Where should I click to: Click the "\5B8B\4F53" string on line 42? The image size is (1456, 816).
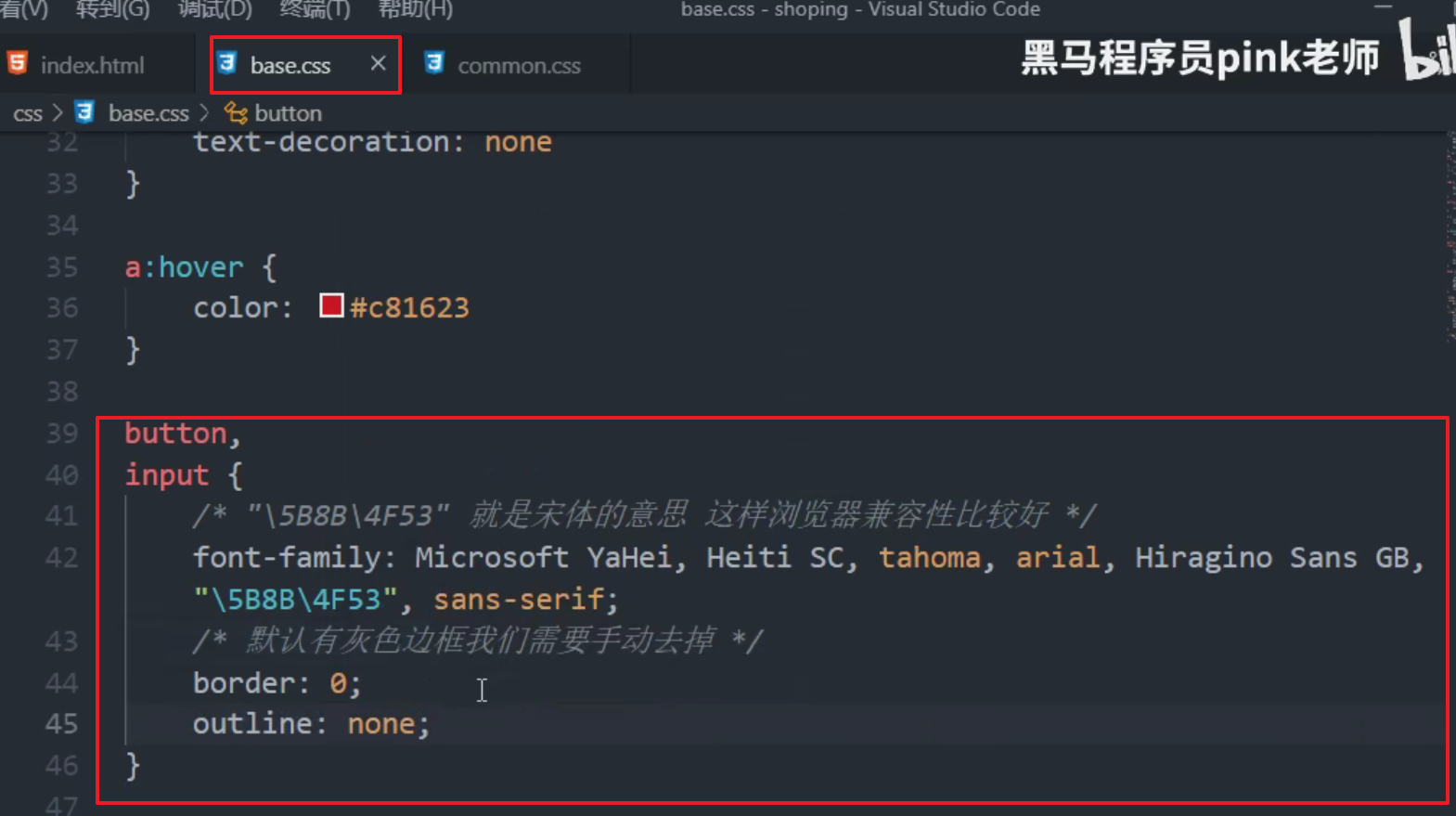[295, 600]
